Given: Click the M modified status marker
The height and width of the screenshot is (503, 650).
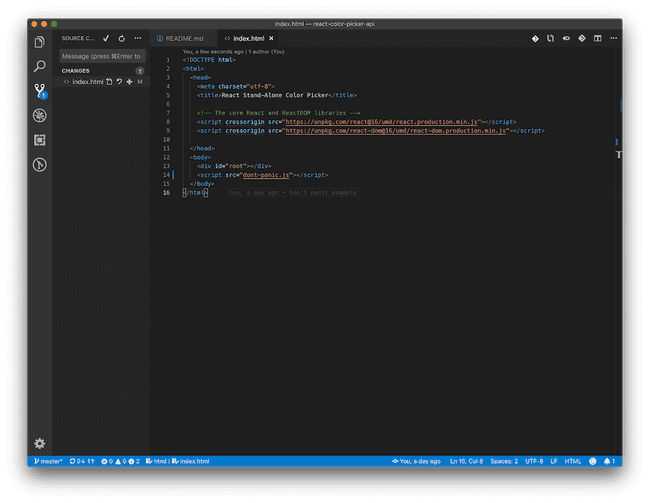Looking at the screenshot, I should point(140,82).
